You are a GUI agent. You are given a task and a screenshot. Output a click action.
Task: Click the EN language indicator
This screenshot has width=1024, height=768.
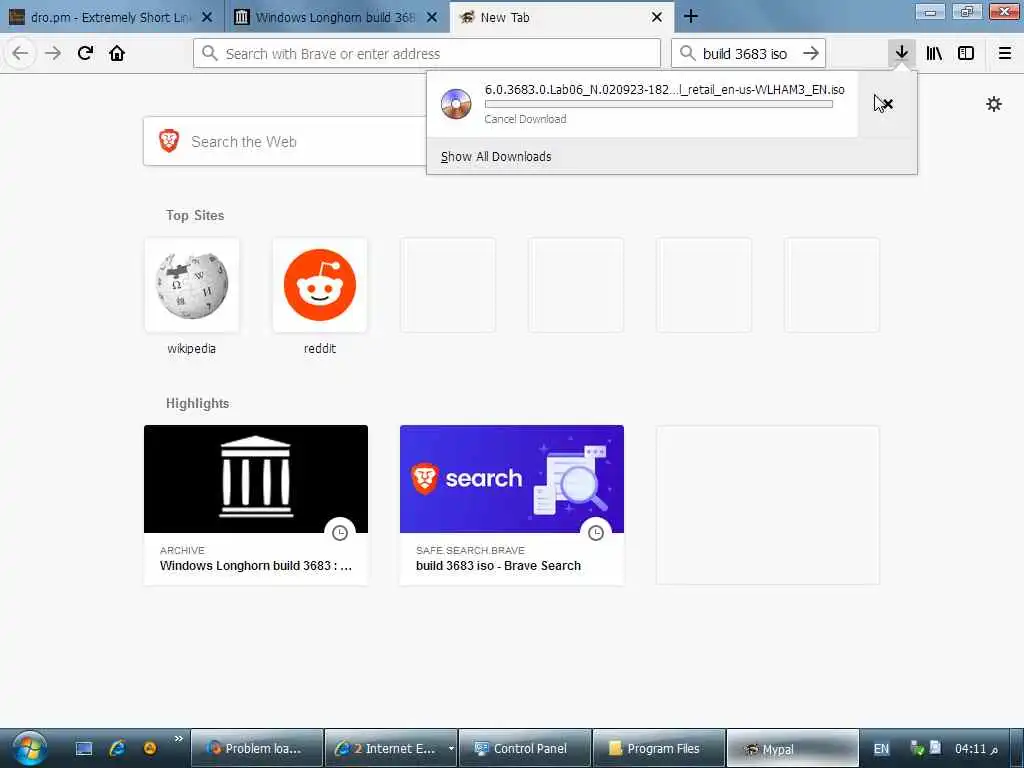coord(881,748)
